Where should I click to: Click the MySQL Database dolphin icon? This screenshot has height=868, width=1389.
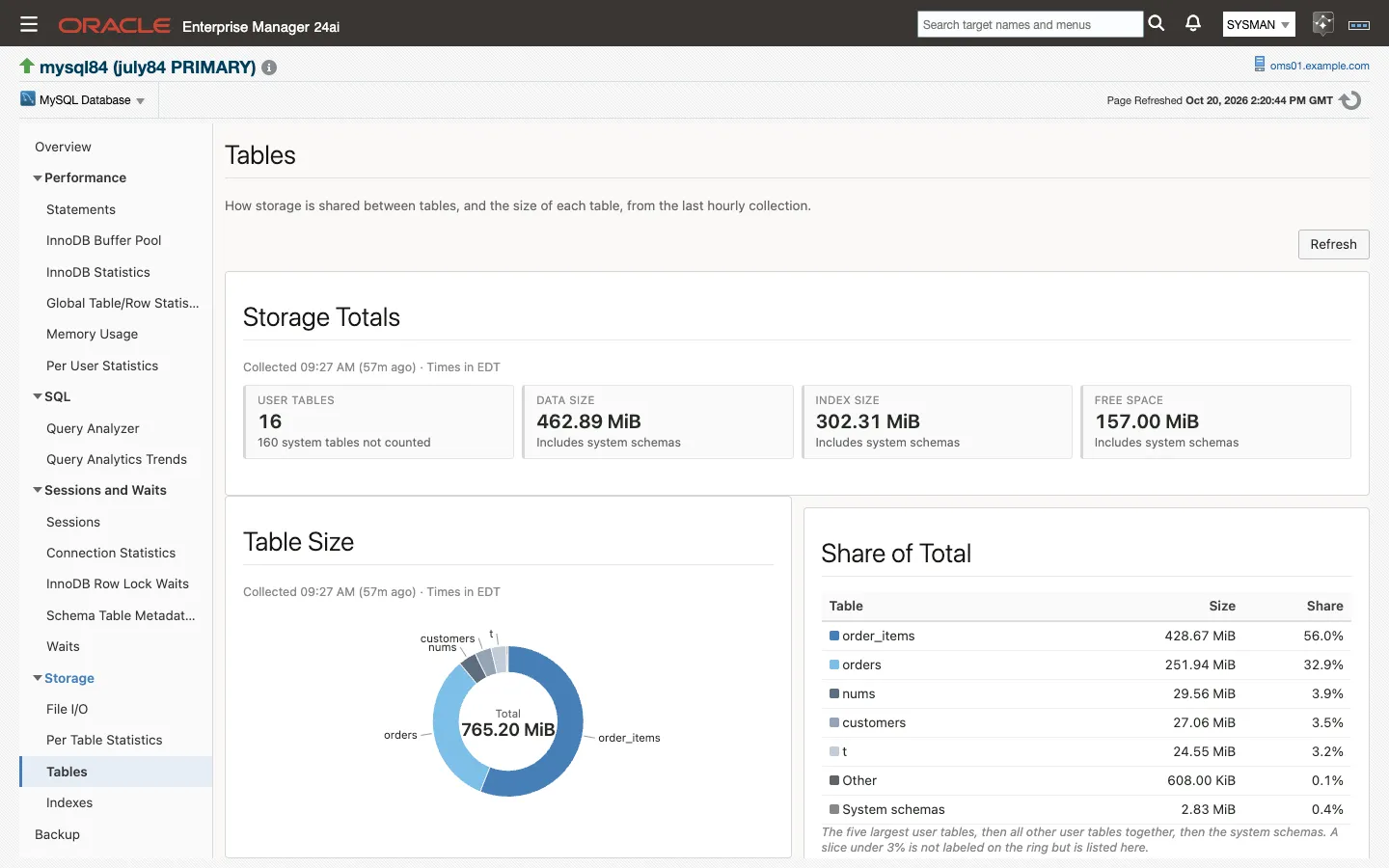point(28,99)
